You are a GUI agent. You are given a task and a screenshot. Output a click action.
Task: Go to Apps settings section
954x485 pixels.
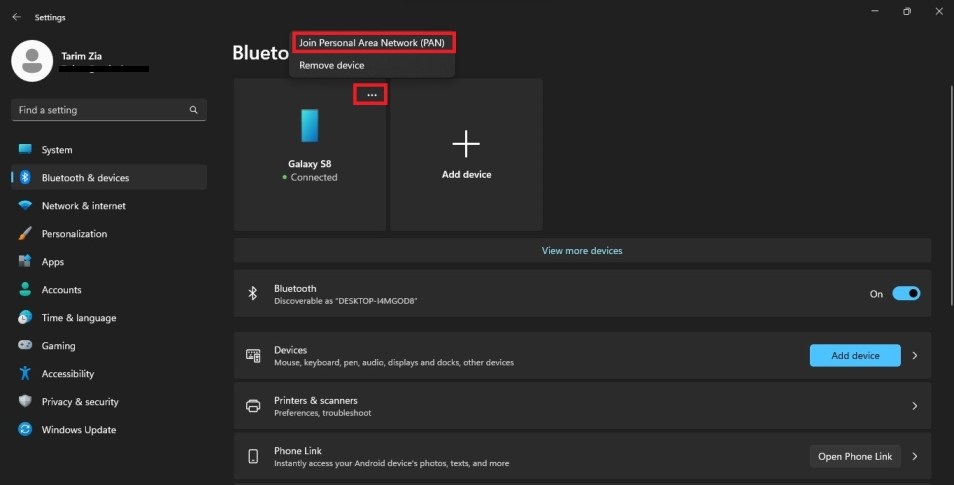click(52, 262)
